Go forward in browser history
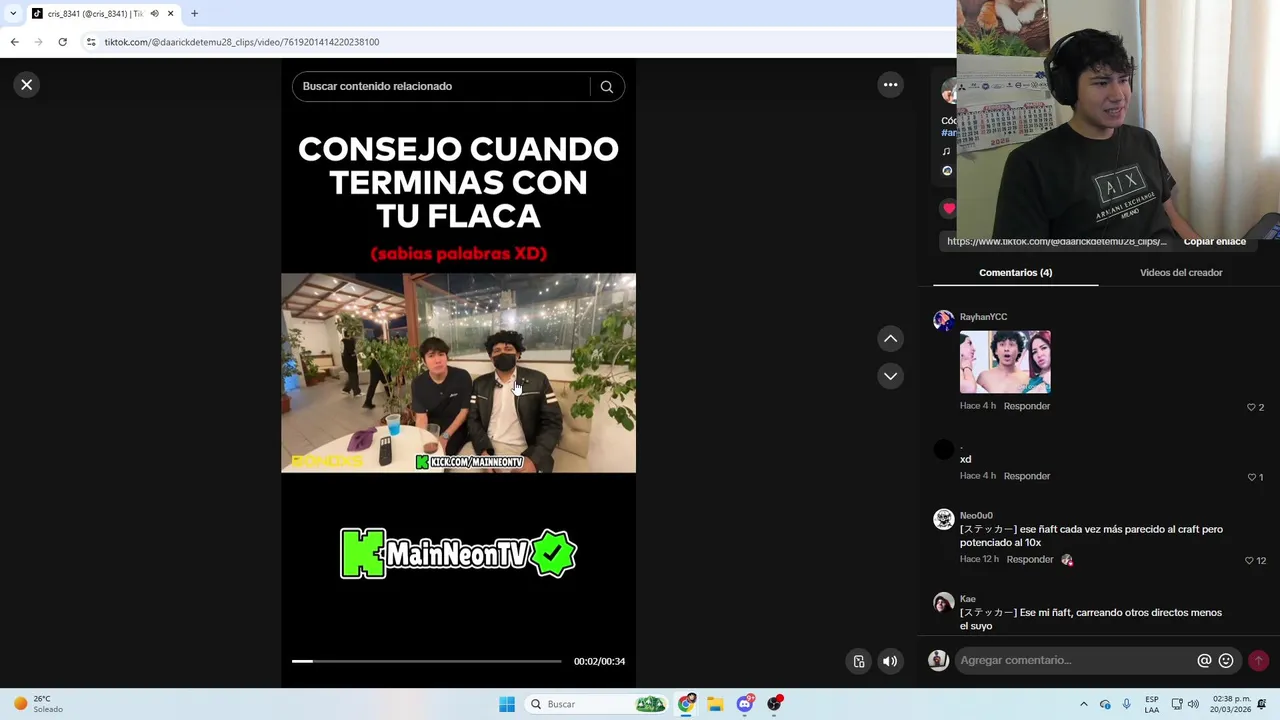 (x=38, y=42)
